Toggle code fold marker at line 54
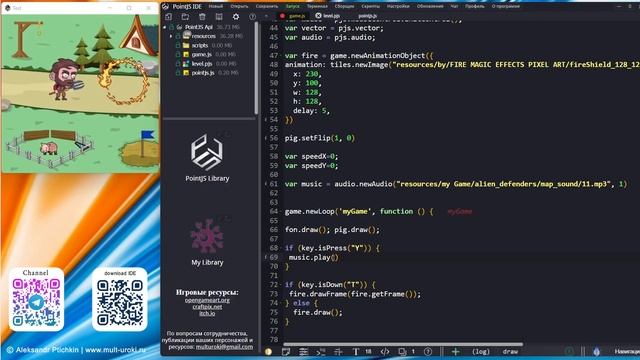Image resolution: width=640 pixels, height=360 pixels. (266, 120)
